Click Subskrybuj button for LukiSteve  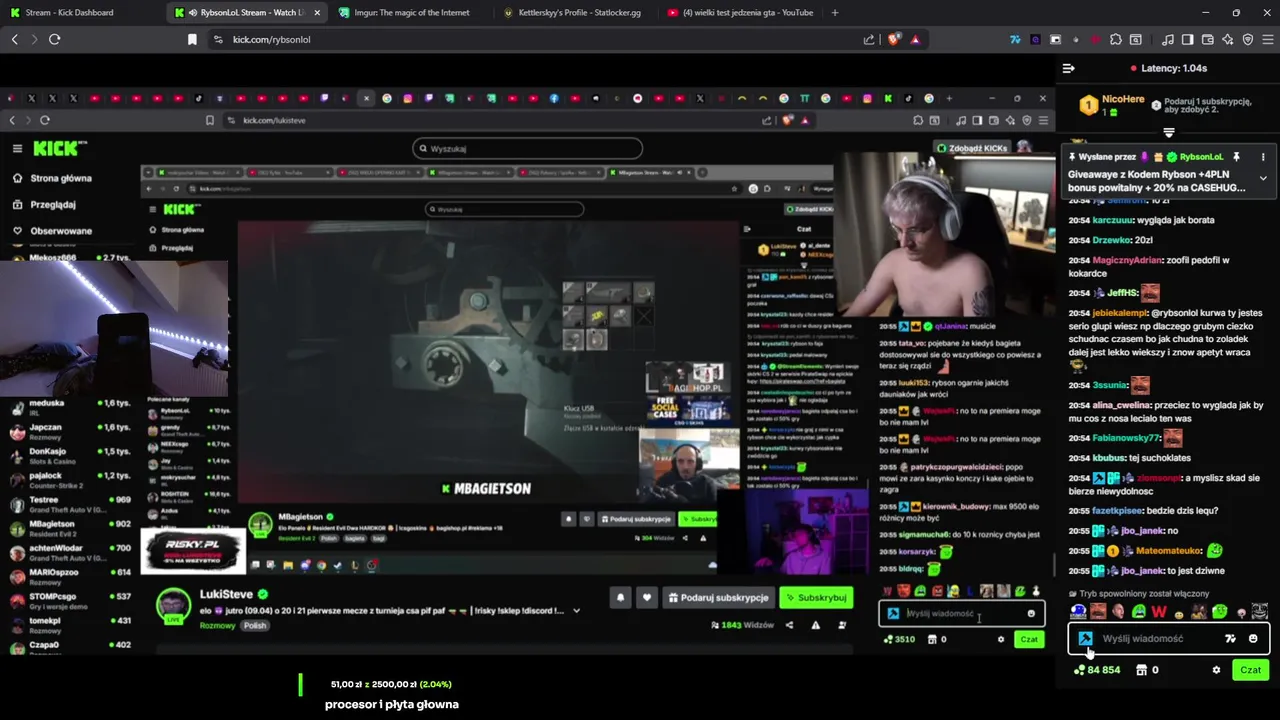coord(816,597)
